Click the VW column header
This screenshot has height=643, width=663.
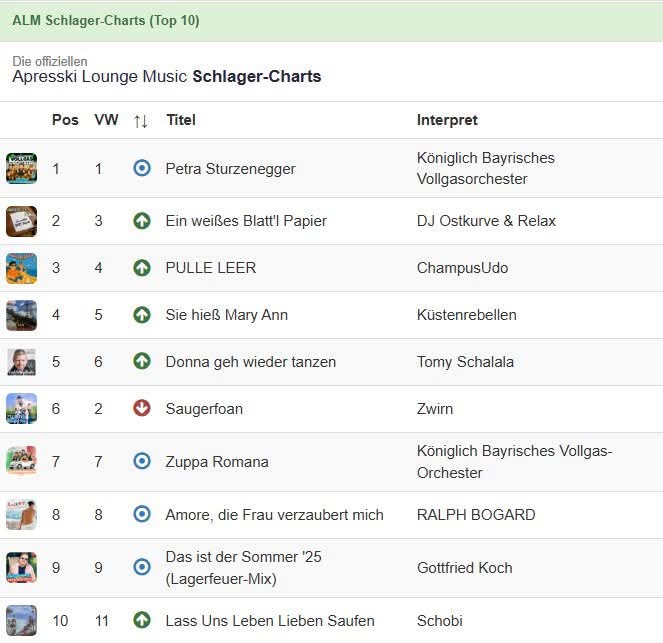[106, 120]
